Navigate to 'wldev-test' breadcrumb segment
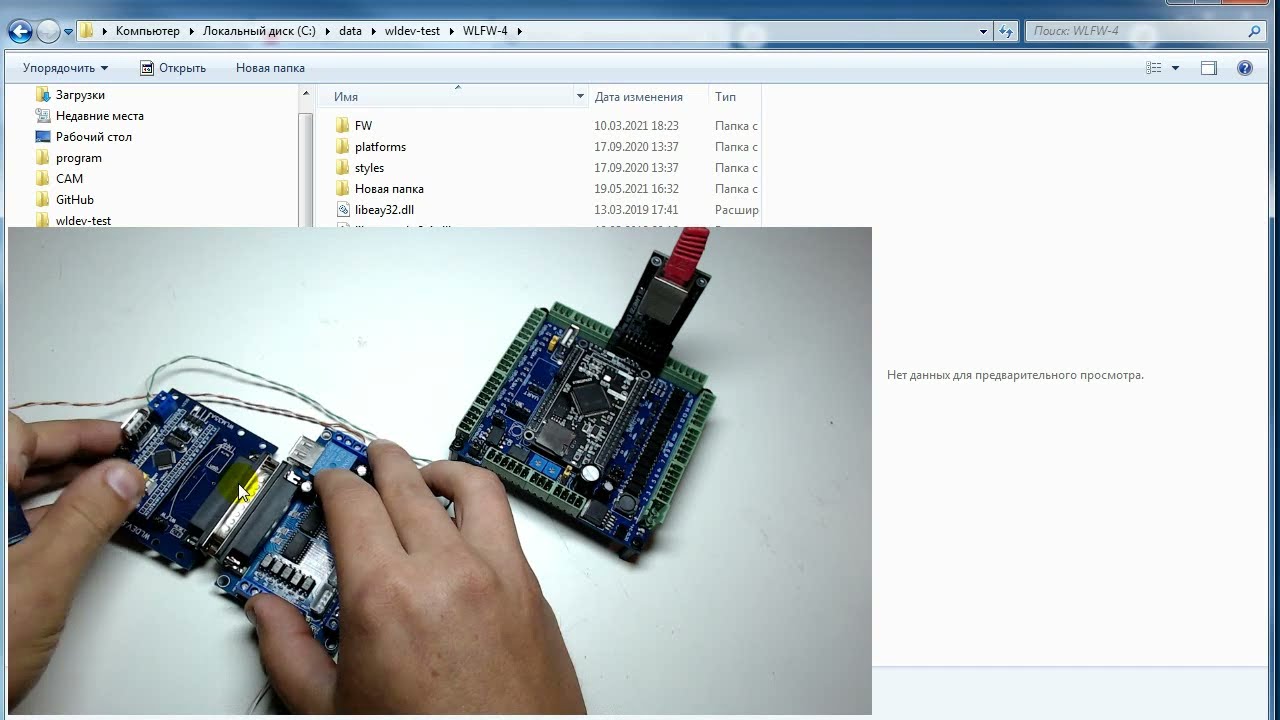Screen dimensions: 1280x720 click(412, 31)
